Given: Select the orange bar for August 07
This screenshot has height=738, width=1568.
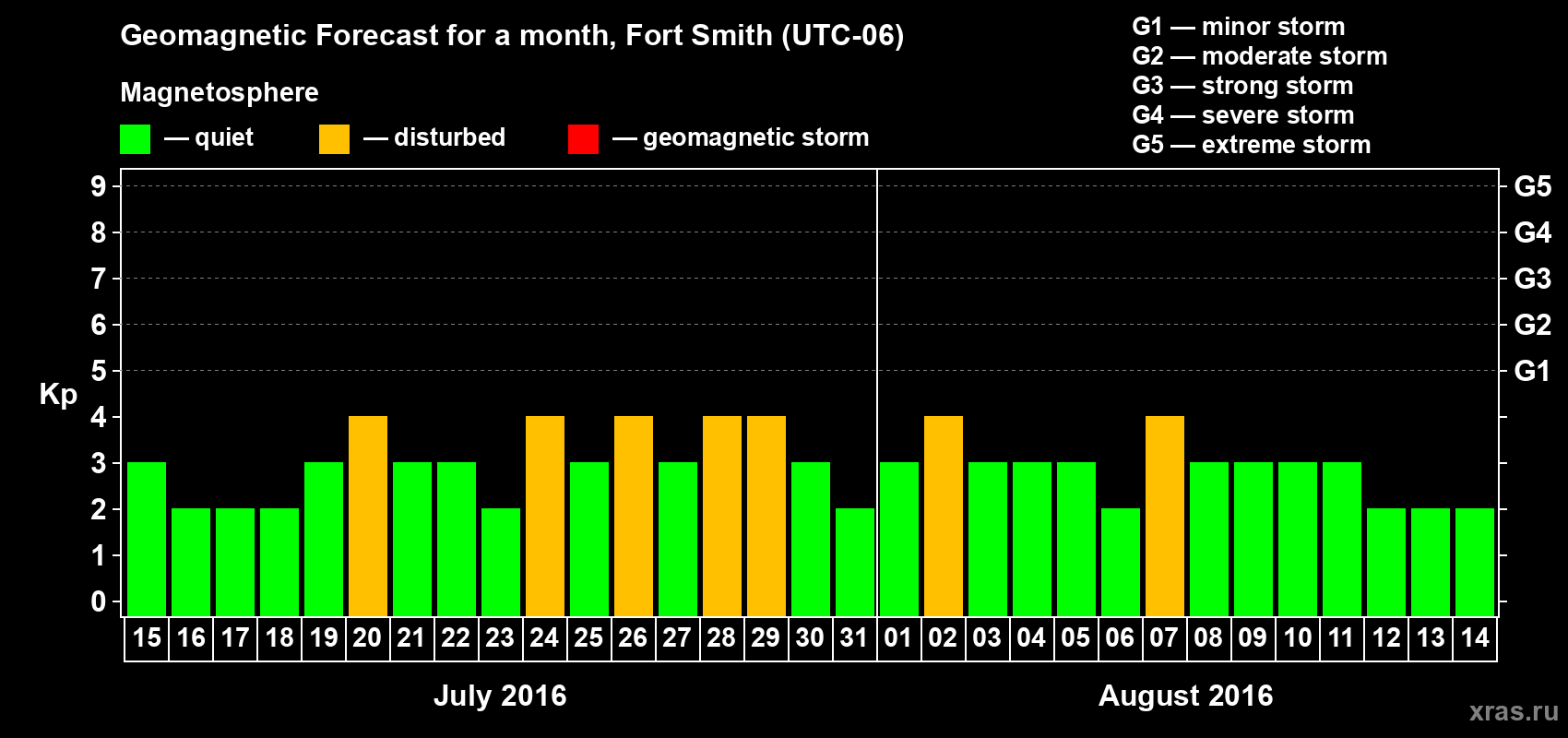Looking at the screenshot, I should coord(1165,516).
